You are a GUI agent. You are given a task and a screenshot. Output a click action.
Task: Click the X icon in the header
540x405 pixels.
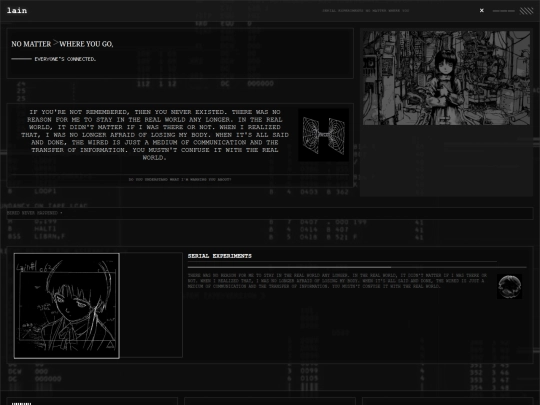[482, 11]
